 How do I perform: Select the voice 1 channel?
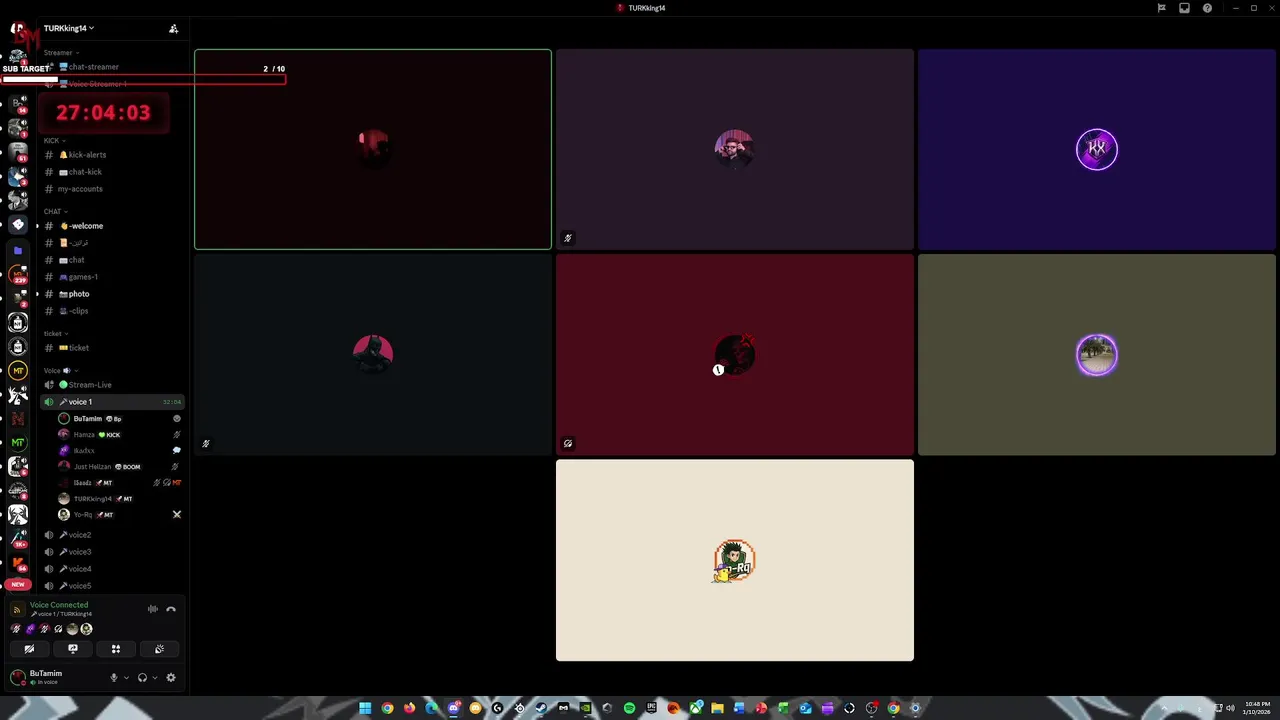coord(112,402)
